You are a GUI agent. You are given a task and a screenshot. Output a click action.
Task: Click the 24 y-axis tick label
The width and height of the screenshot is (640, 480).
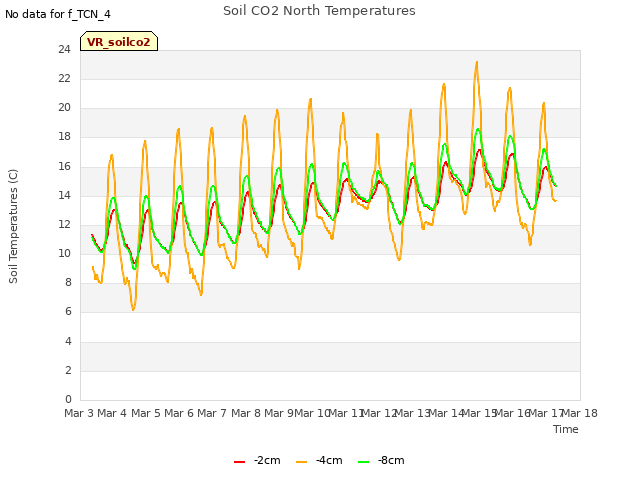coord(64,49)
